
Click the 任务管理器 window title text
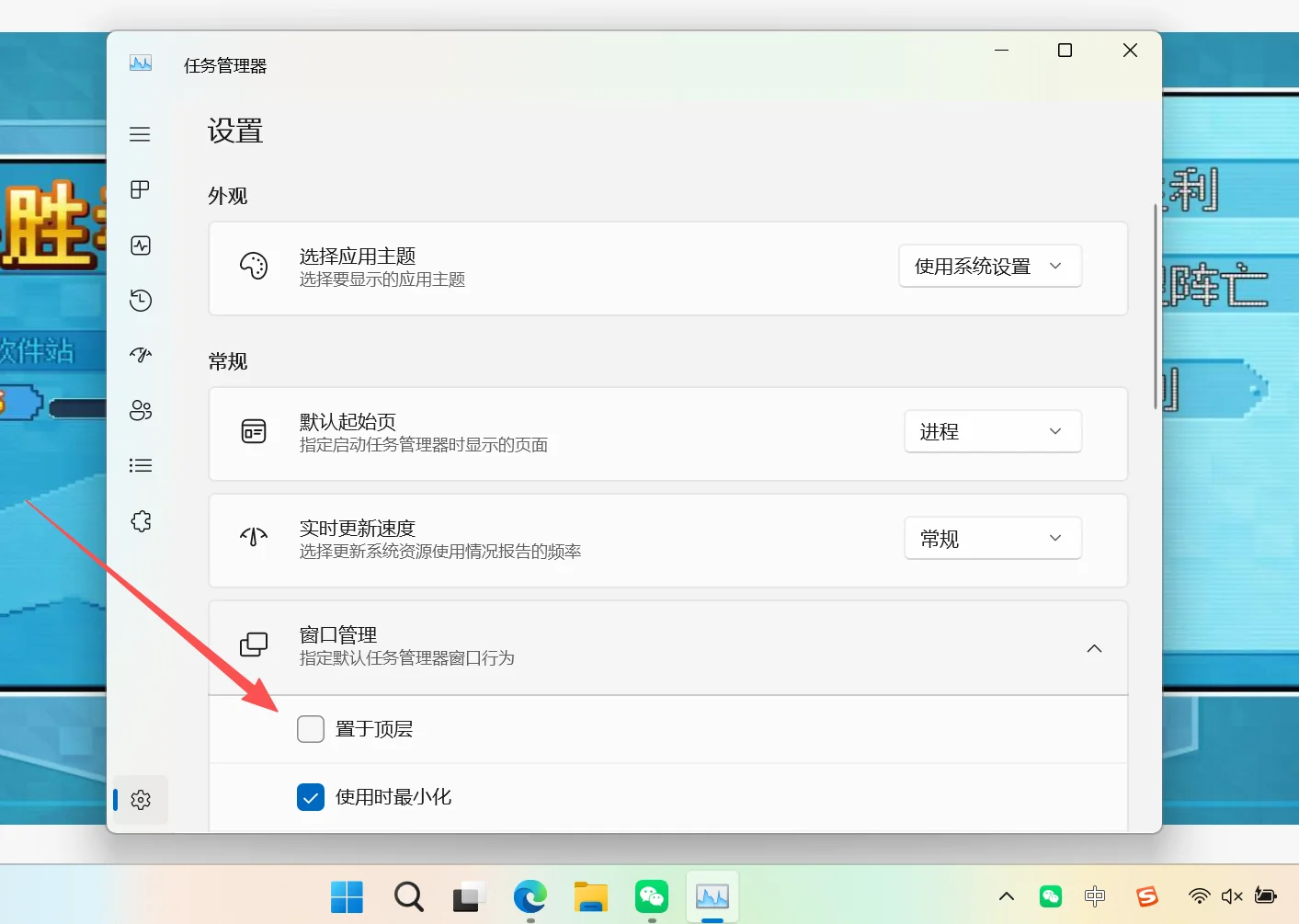(225, 66)
